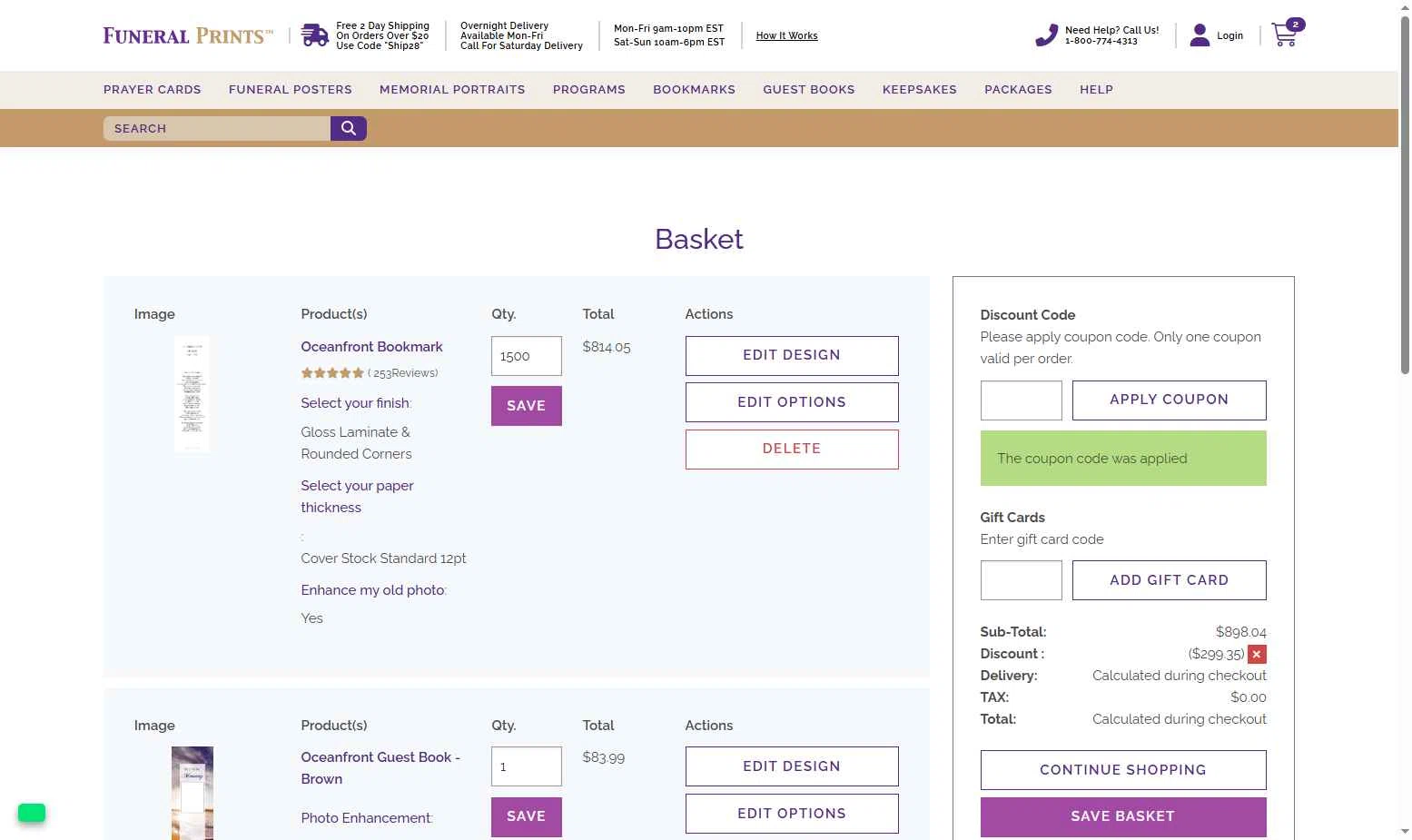The height and width of the screenshot is (840, 1412).
Task: Click the Basket page heading
Action: [x=699, y=239]
